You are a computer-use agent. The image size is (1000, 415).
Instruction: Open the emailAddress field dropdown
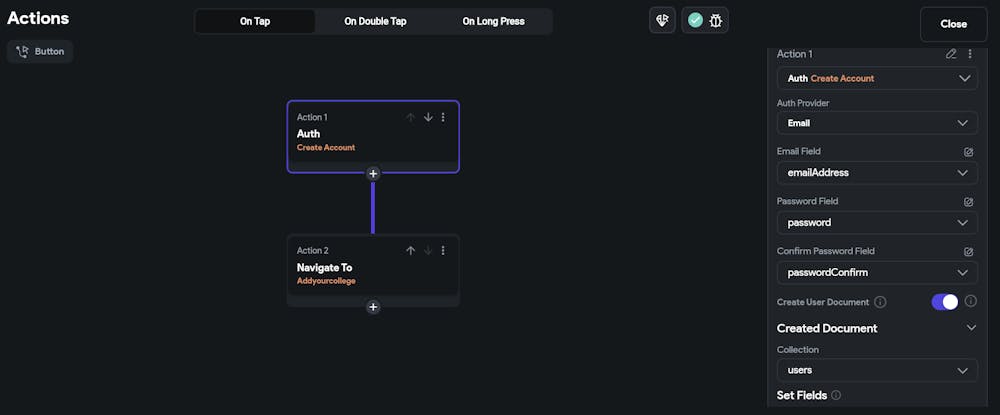(877, 173)
